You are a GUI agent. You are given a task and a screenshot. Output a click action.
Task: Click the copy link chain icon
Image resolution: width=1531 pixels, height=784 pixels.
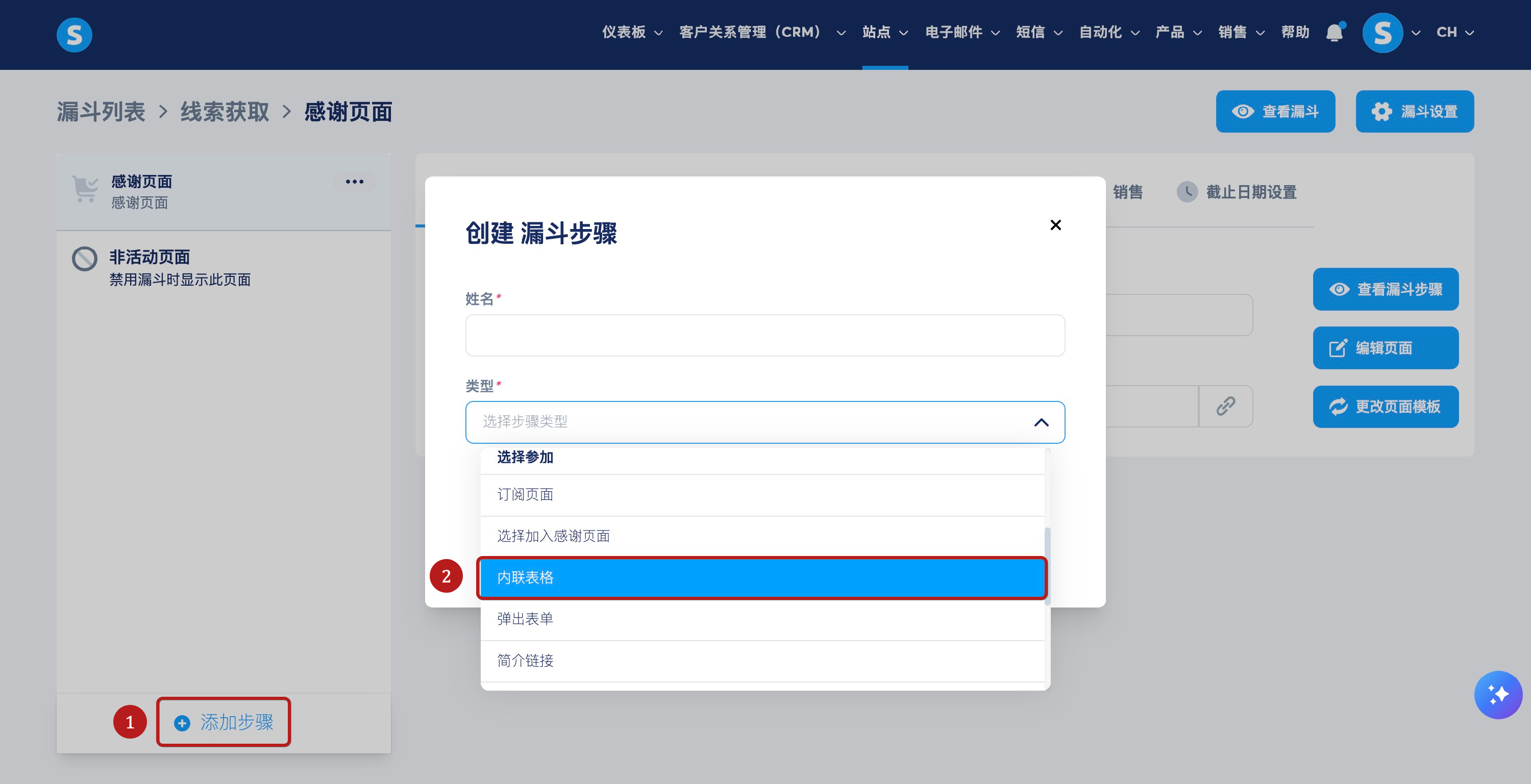tap(1225, 406)
